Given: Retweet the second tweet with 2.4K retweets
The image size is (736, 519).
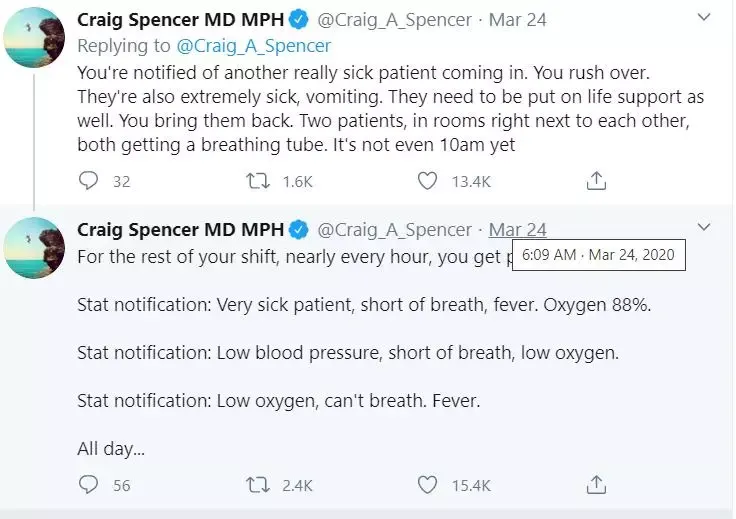Looking at the screenshot, I should (x=258, y=484).
